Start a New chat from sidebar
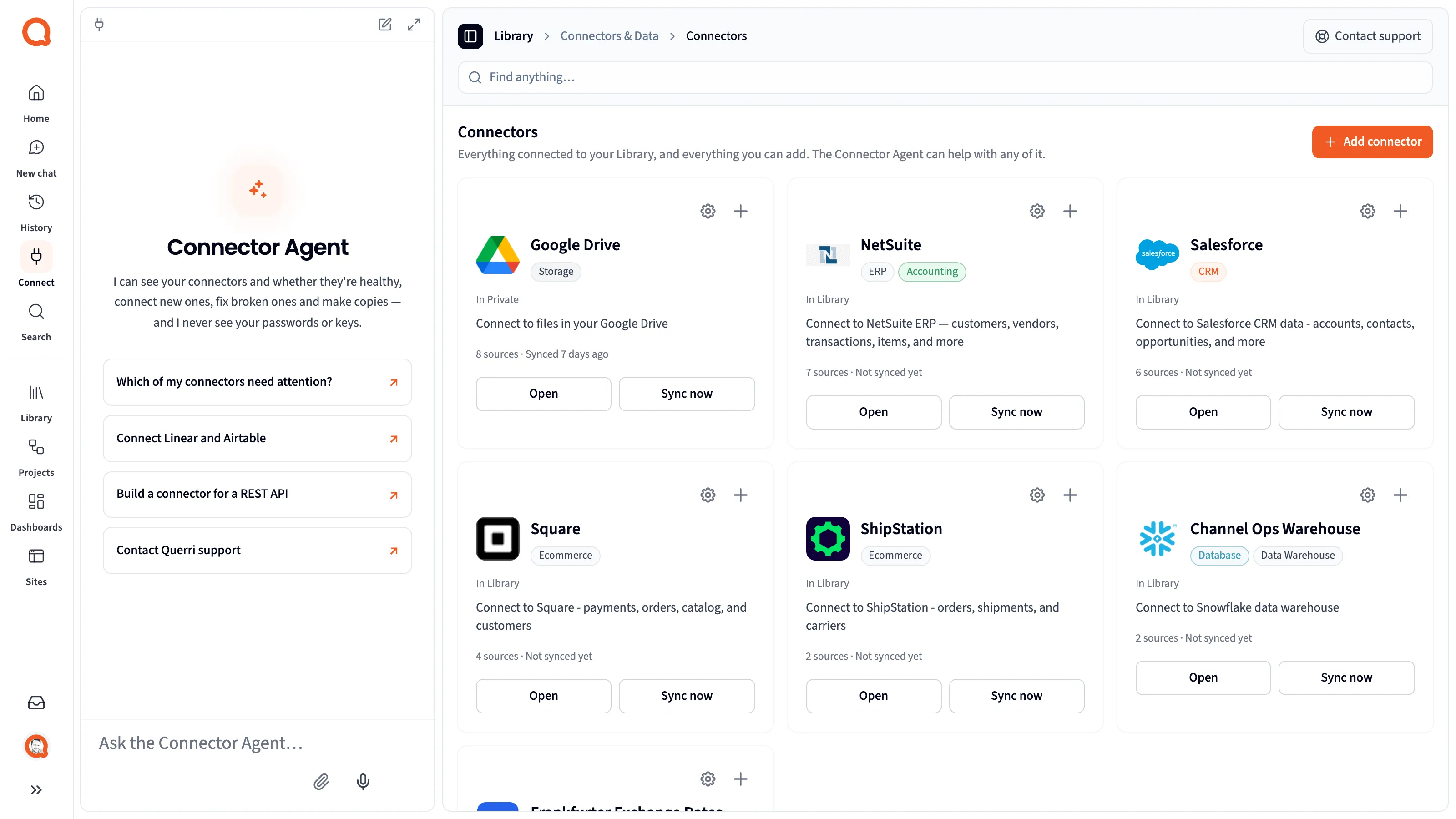 36,158
